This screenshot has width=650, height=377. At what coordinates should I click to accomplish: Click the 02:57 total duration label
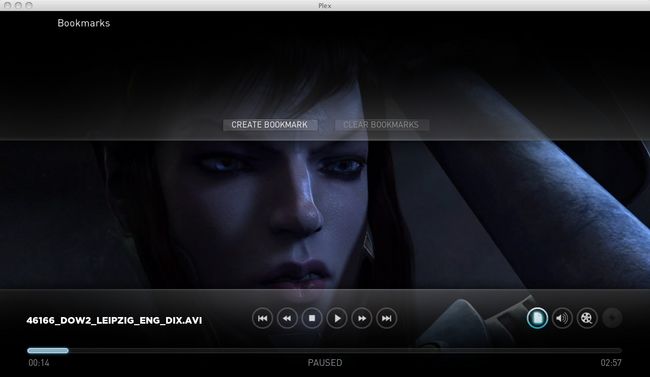click(x=611, y=363)
